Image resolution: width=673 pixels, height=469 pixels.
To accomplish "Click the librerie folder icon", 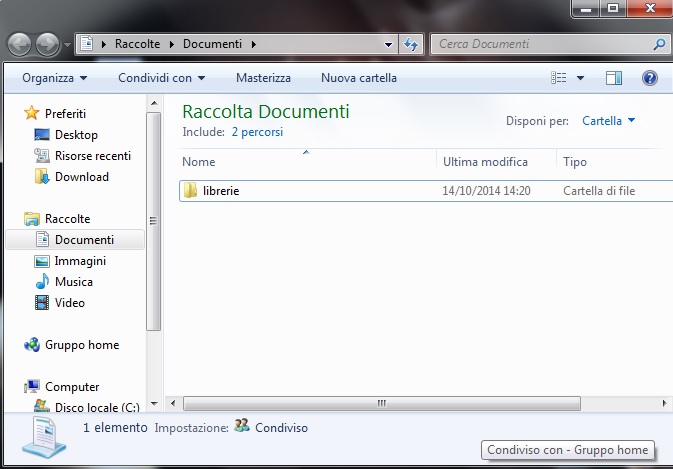I will pyautogui.click(x=191, y=191).
